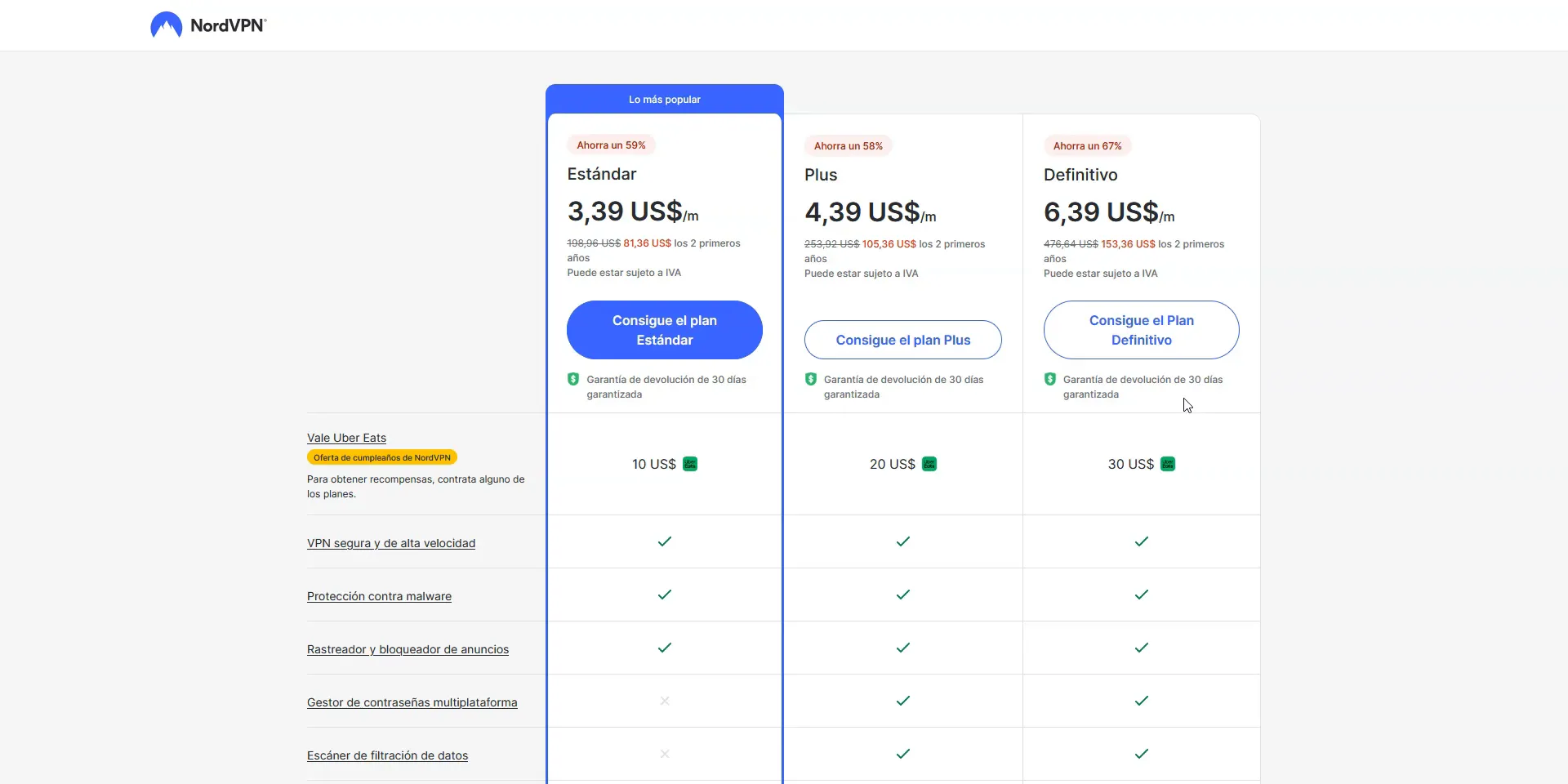Viewport: 1568px width, 784px height.
Task: Open Protección contra malware link
Action: point(379,596)
